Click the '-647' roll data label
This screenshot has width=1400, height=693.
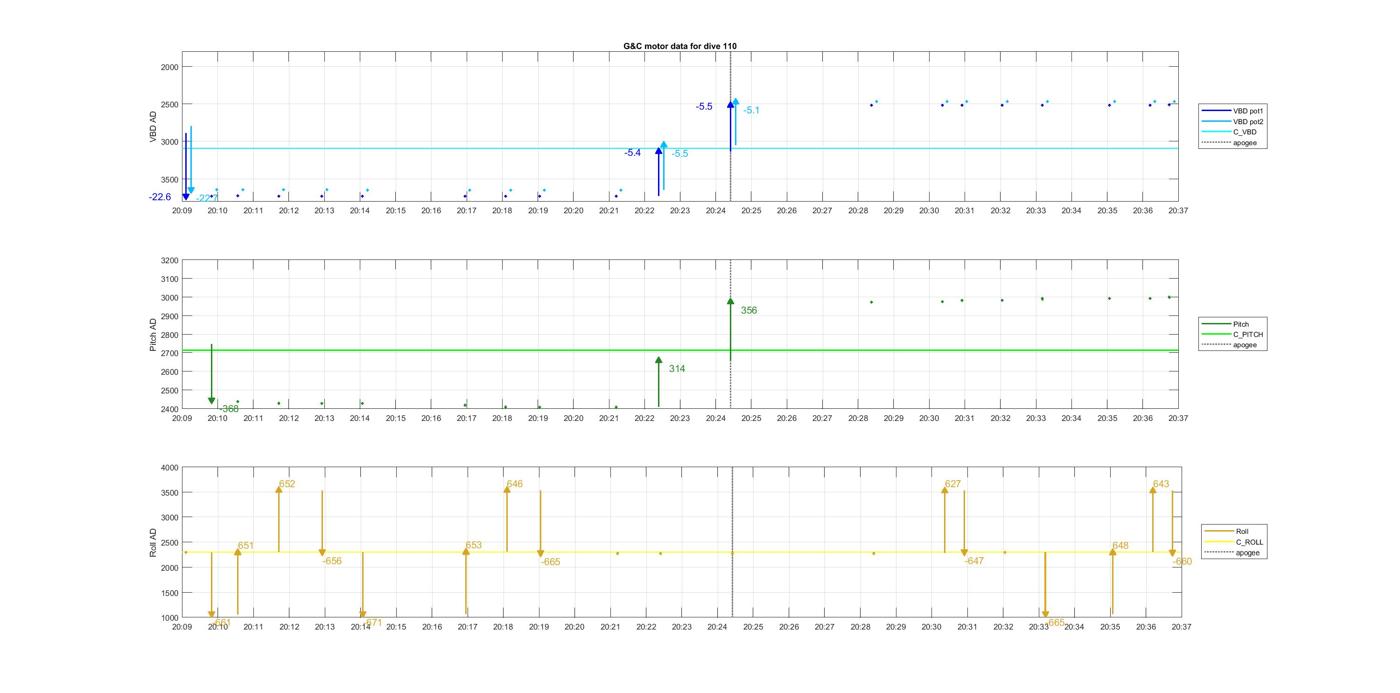point(974,561)
